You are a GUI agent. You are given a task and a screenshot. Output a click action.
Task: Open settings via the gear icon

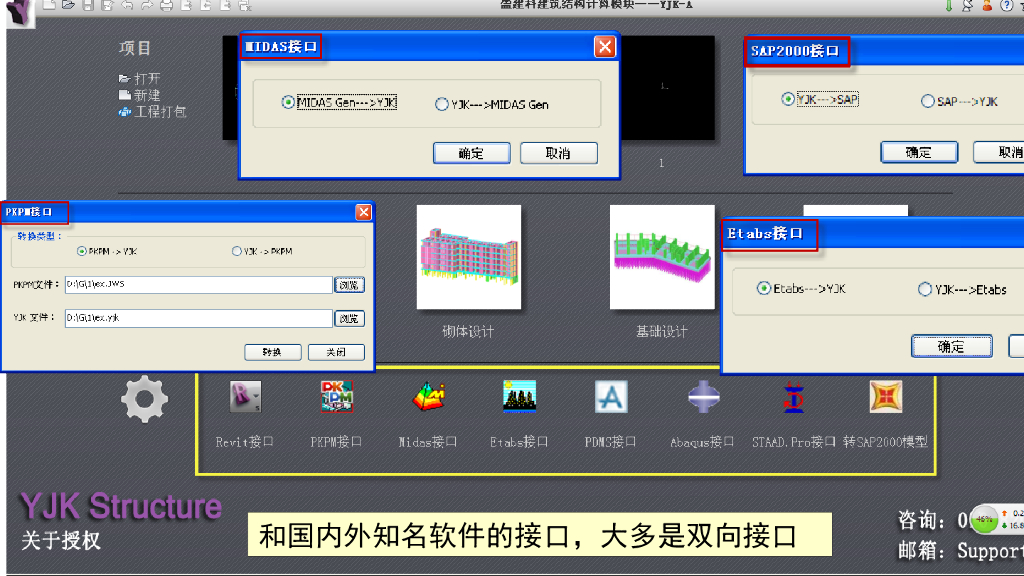pos(144,399)
